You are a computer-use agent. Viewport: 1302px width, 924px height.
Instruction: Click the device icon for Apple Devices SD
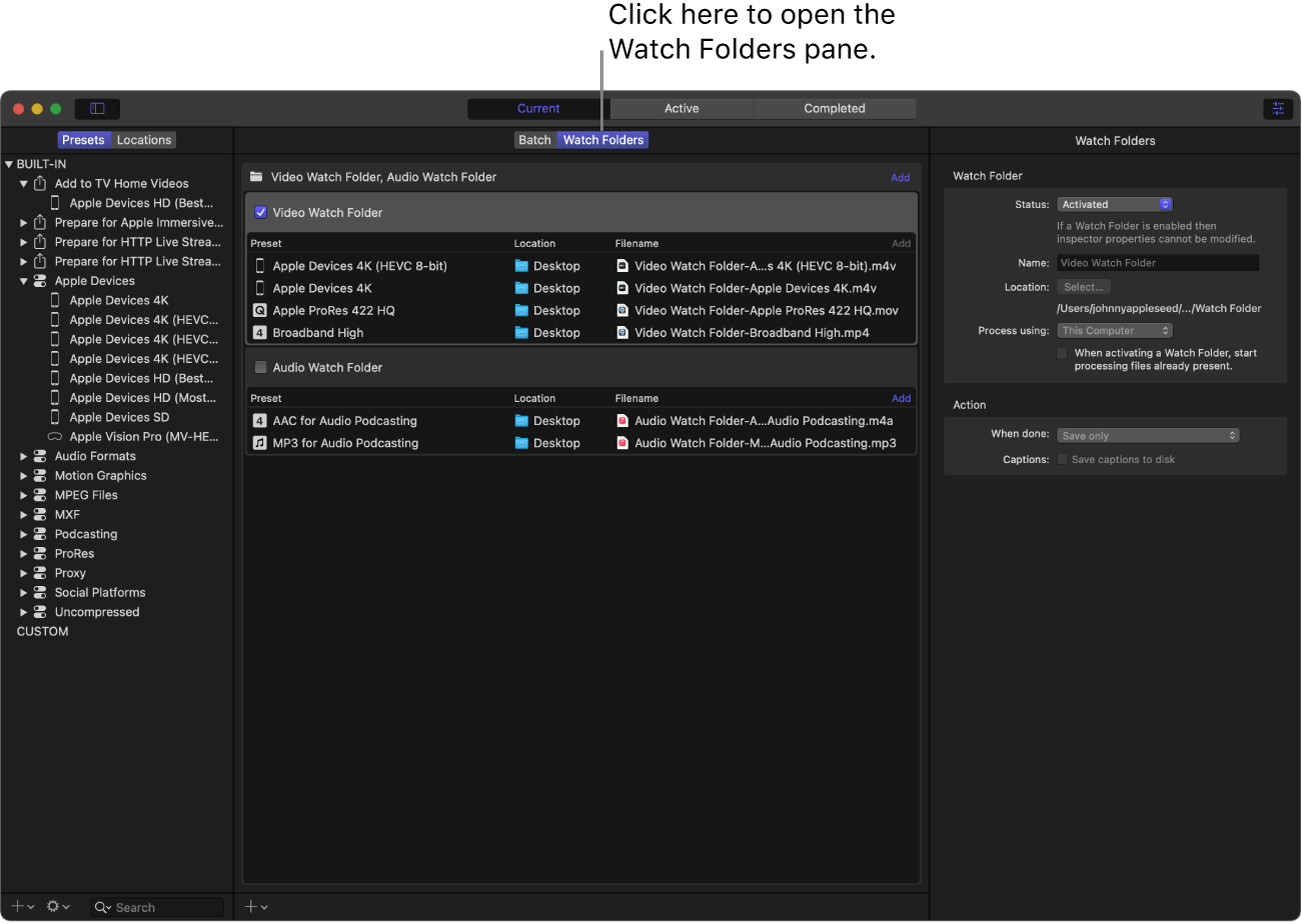(55, 417)
